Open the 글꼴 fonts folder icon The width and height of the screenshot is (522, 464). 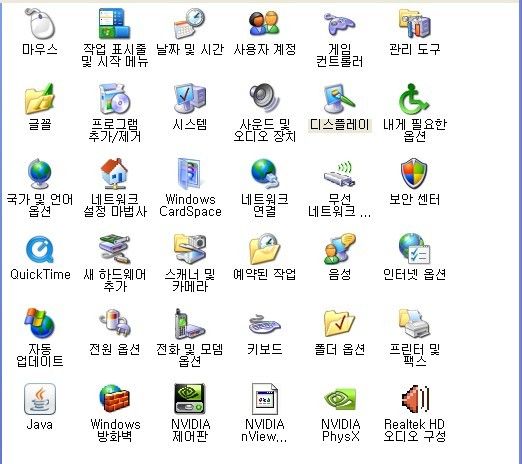pyautogui.click(x=40, y=99)
